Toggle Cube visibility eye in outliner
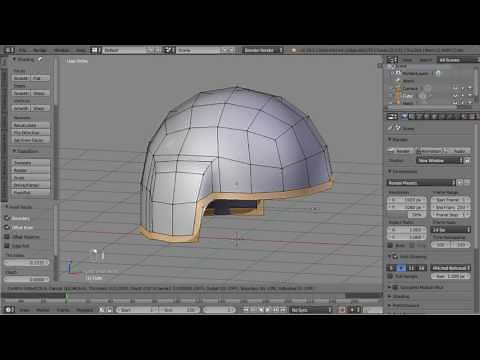The height and width of the screenshot is (360, 480). (455, 96)
